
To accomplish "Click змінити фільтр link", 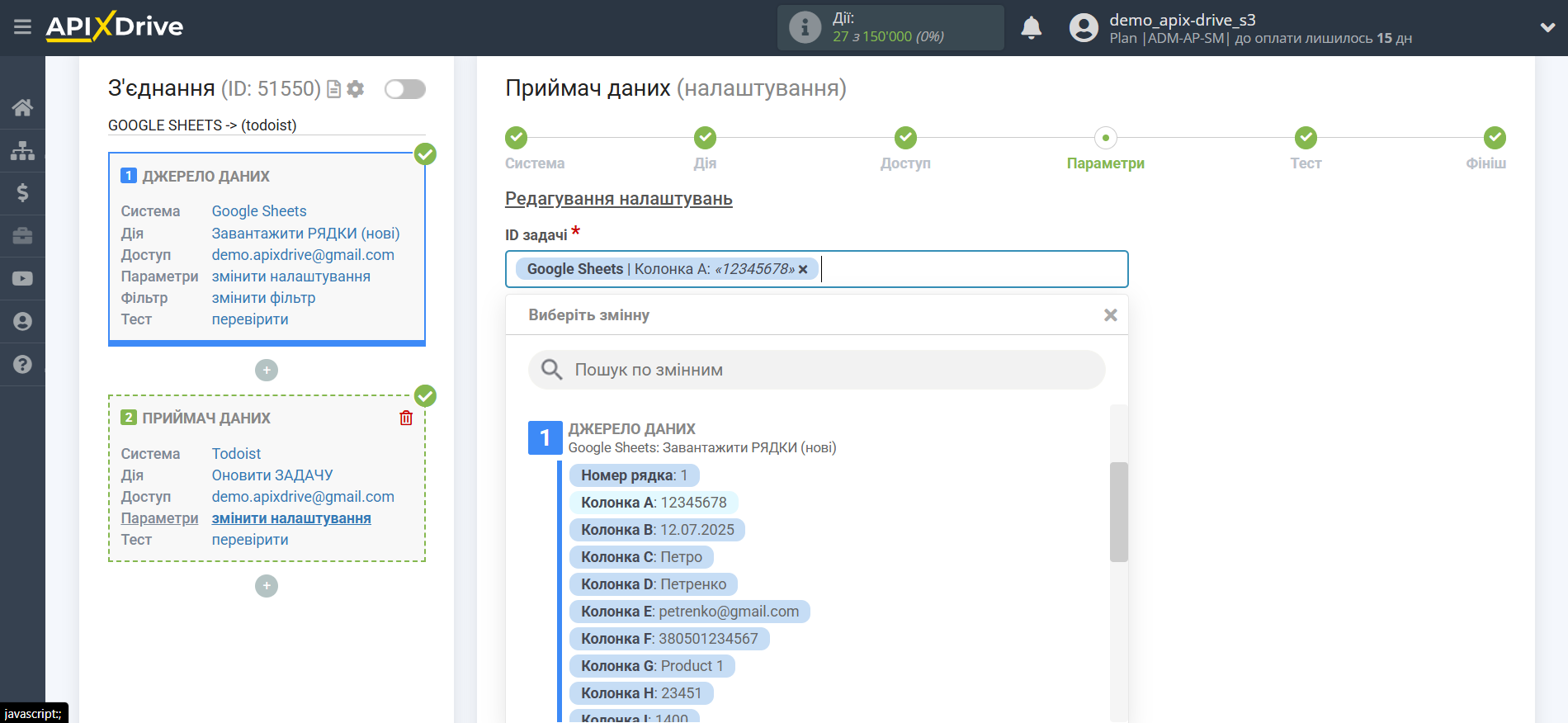I will click(x=263, y=298).
